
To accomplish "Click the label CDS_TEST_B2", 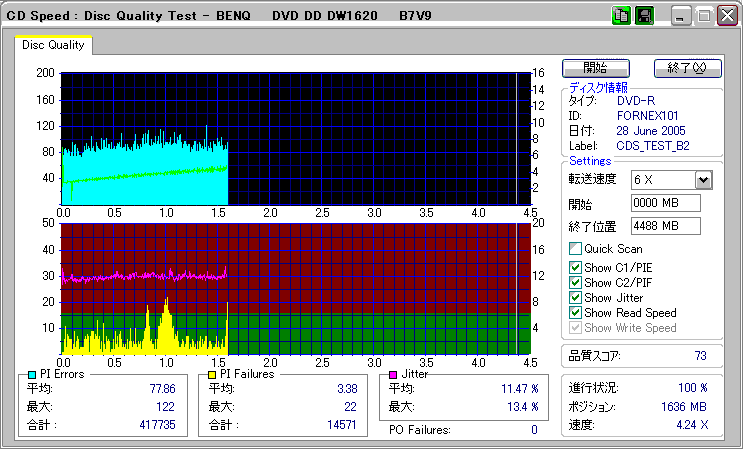I will [x=652, y=146].
